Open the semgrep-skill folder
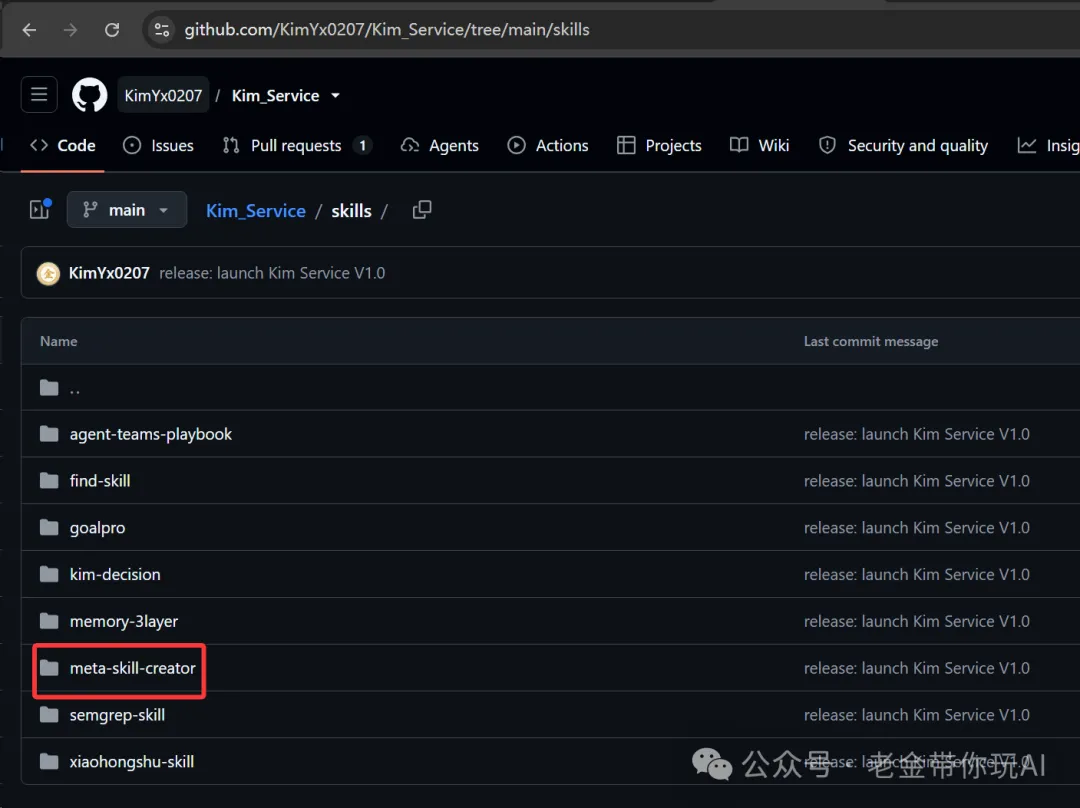 117,715
